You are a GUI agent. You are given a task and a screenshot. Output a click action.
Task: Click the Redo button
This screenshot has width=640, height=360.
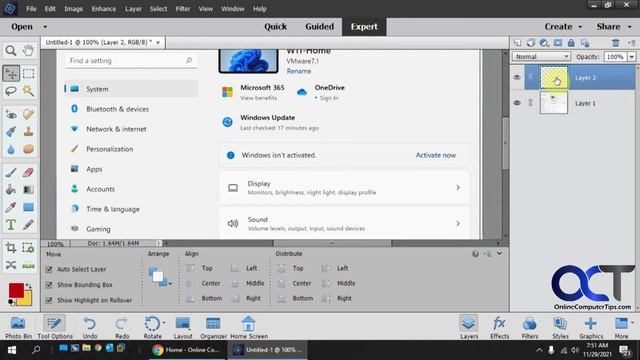pyautogui.click(x=122, y=327)
